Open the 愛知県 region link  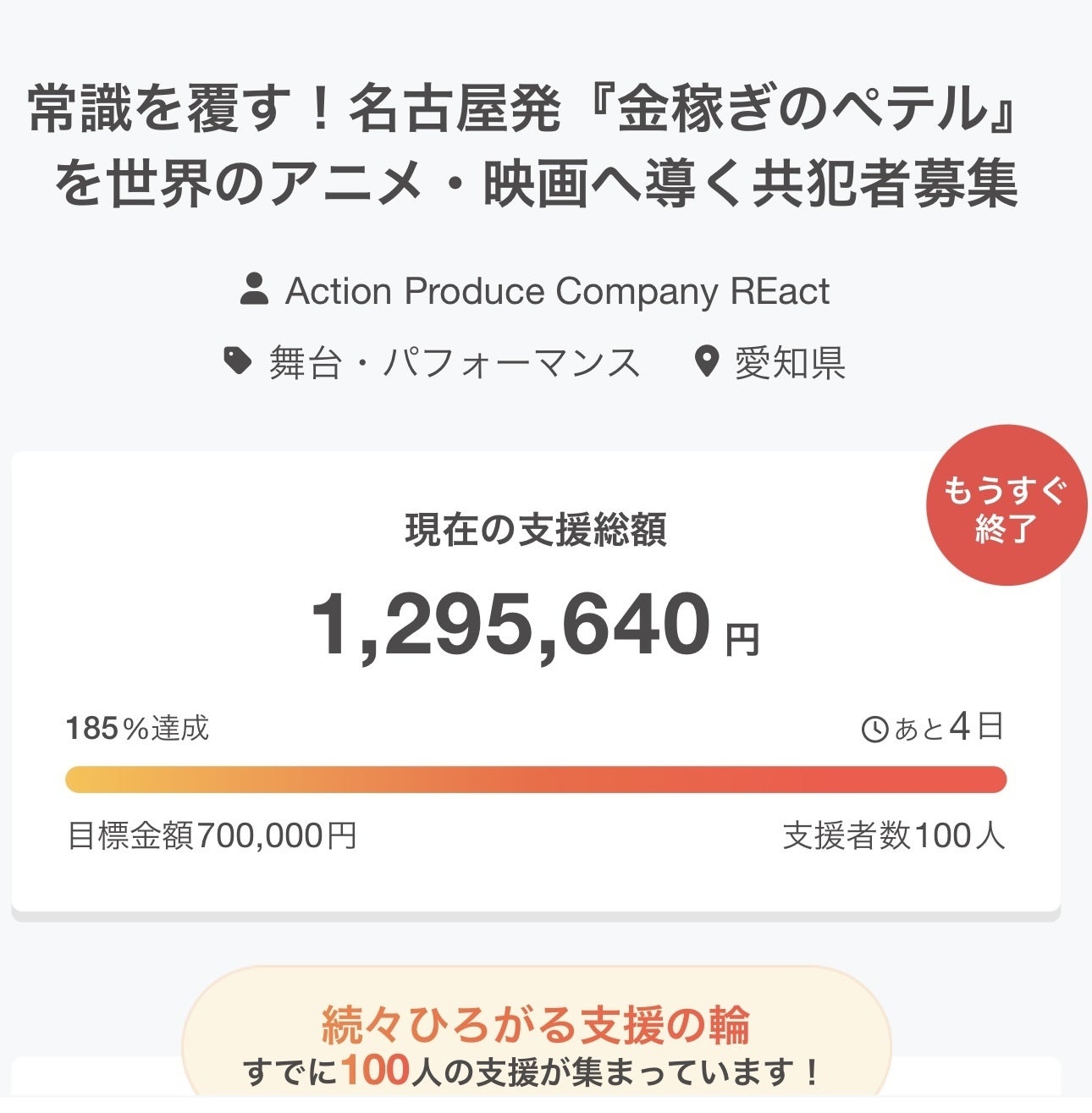click(x=789, y=363)
